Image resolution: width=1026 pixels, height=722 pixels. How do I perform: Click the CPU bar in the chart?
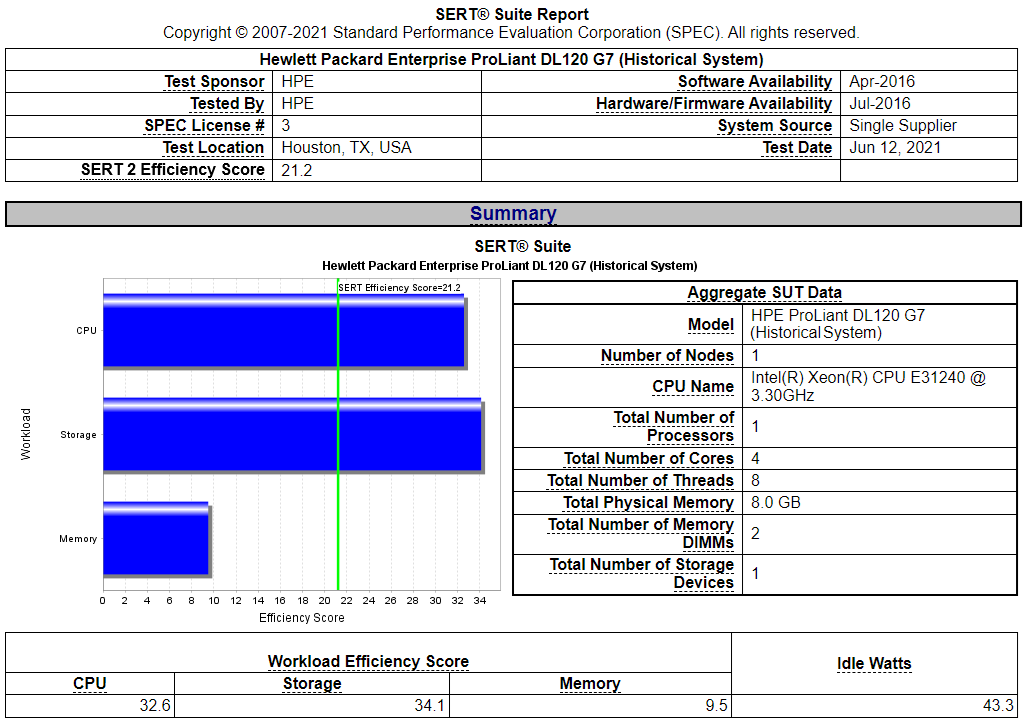(x=285, y=332)
